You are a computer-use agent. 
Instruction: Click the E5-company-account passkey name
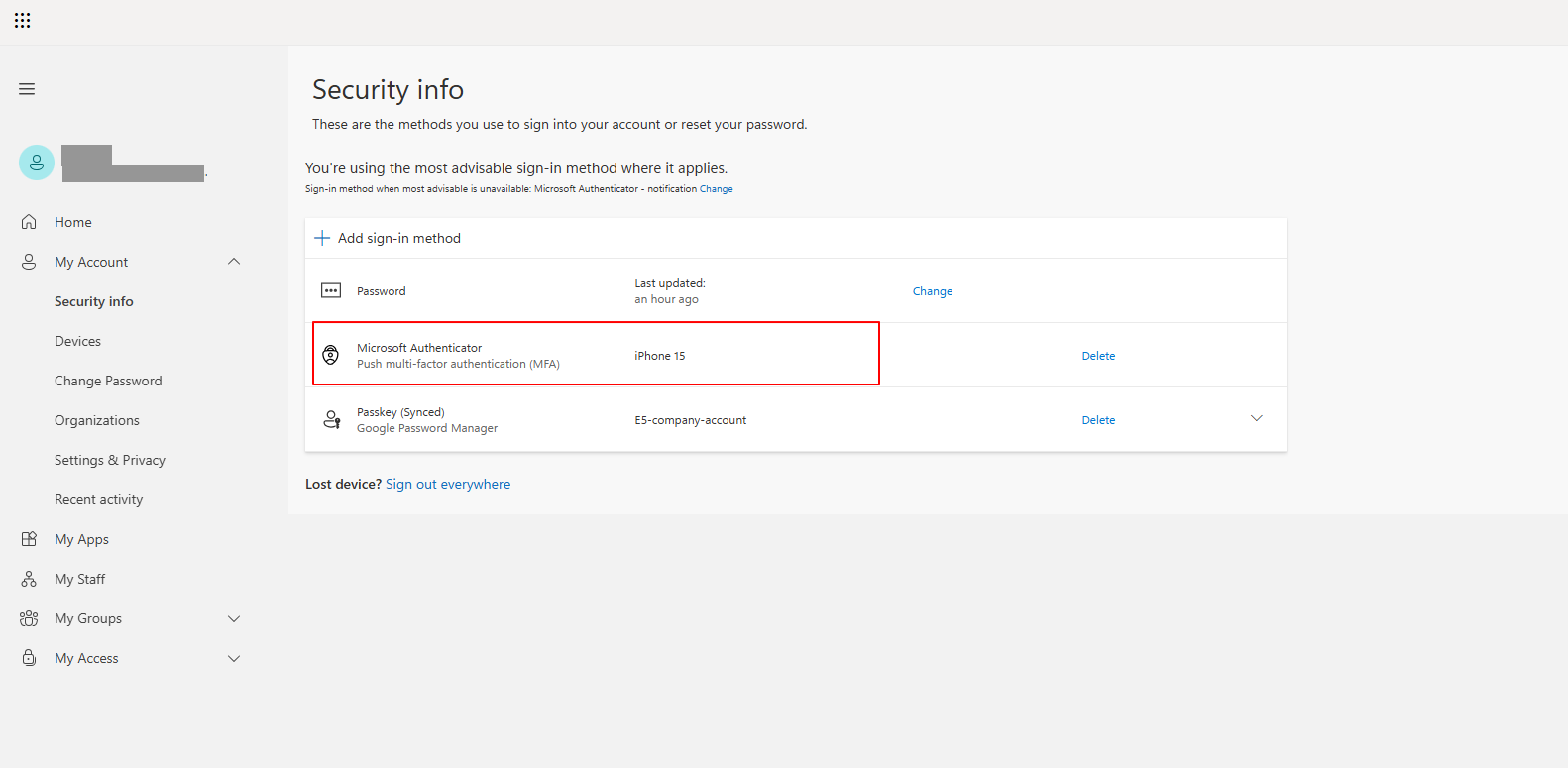click(x=691, y=420)
